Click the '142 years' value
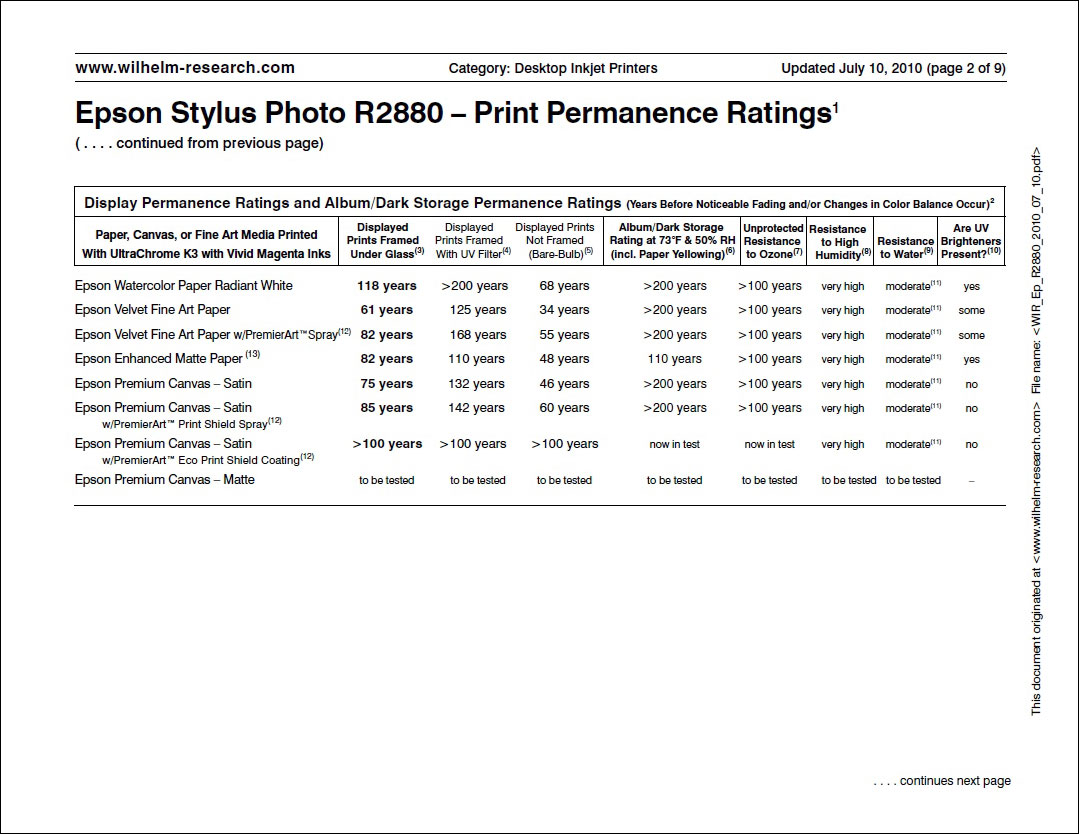Viewport: 1079px width, 834px height. coord(476,407)
